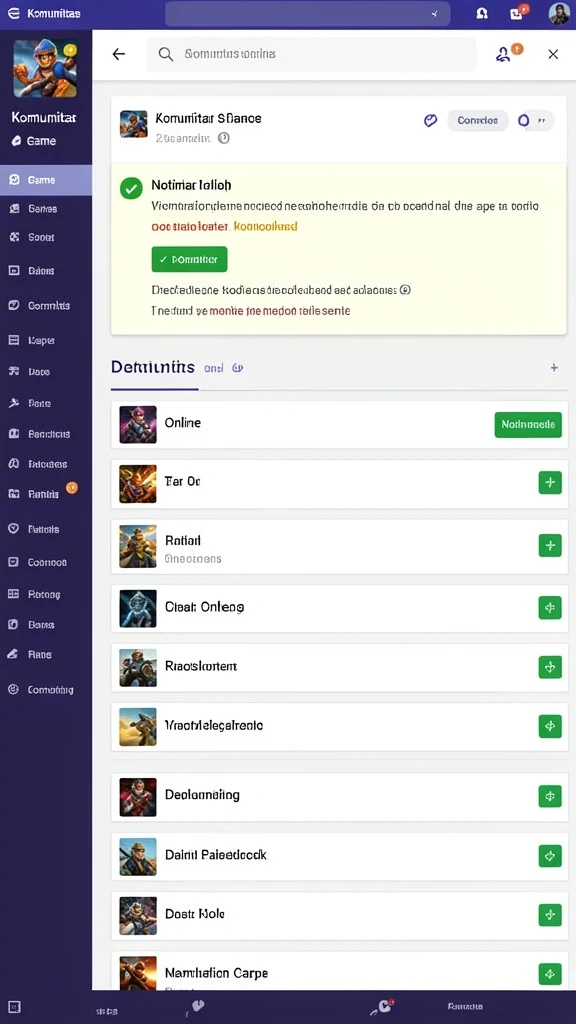This screenshot has height=1024, width=576.
Task: Click the green checkmark Komuntar button
Action: 189,259
